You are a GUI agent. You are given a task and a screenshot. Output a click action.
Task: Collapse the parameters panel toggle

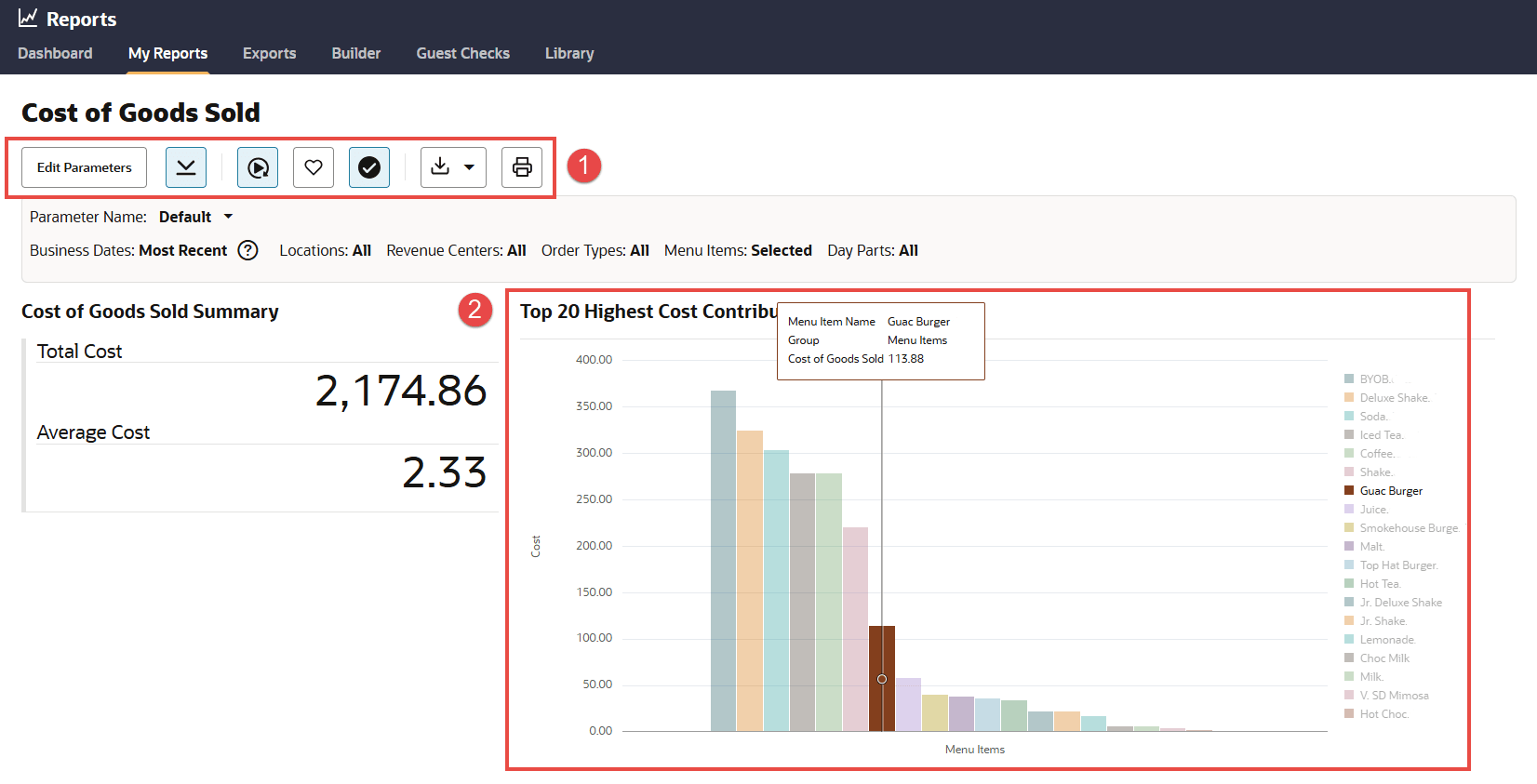point(186,167)
